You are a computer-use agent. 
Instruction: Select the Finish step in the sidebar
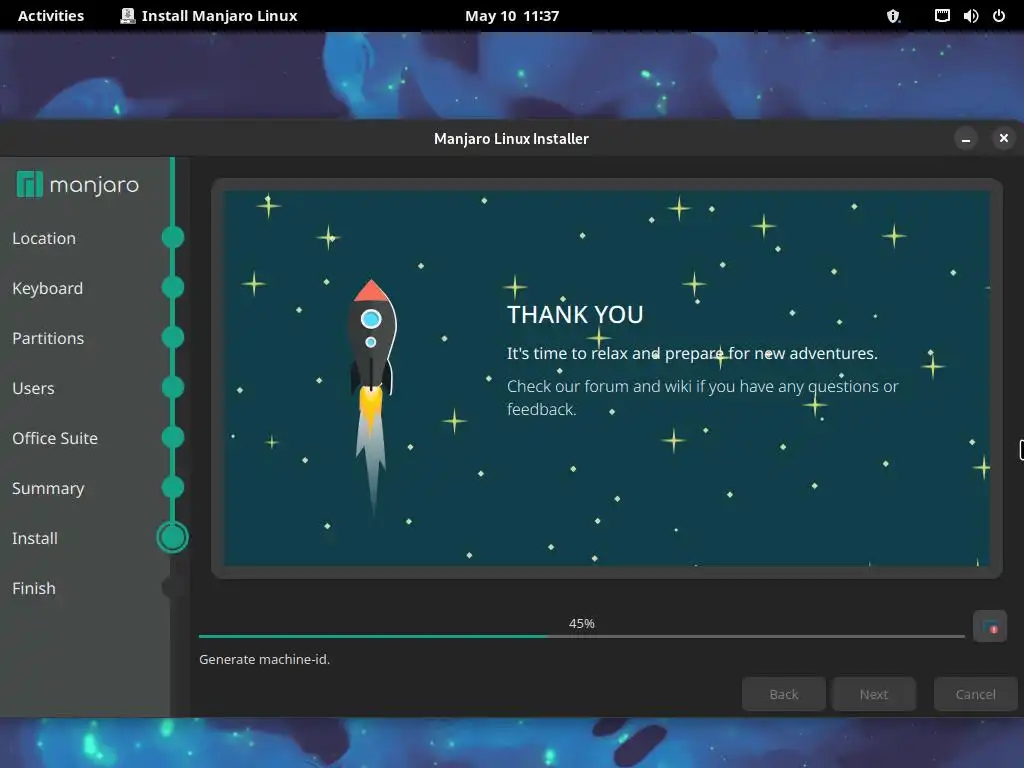(34, 588)
